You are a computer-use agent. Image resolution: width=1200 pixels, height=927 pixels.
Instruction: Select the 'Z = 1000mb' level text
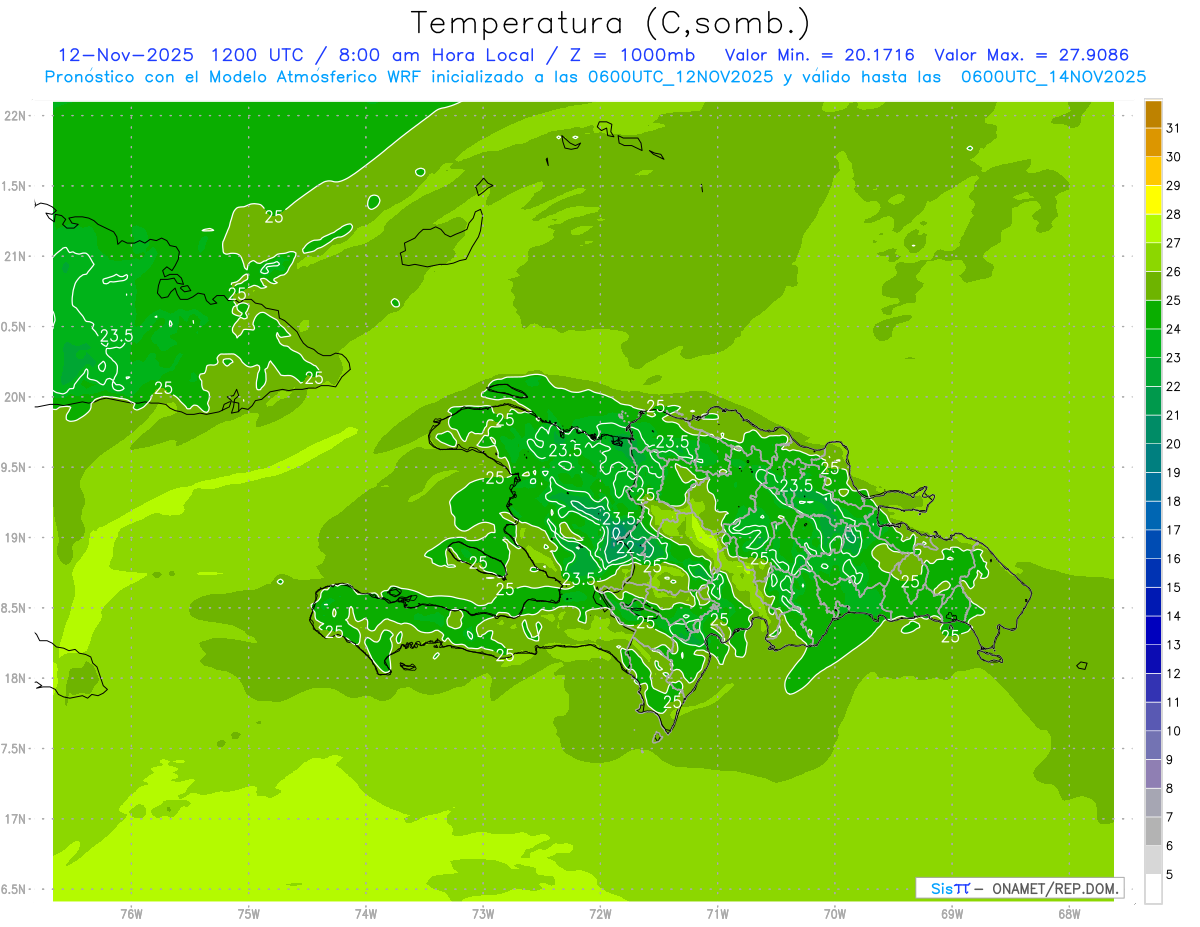pos(633,55)
